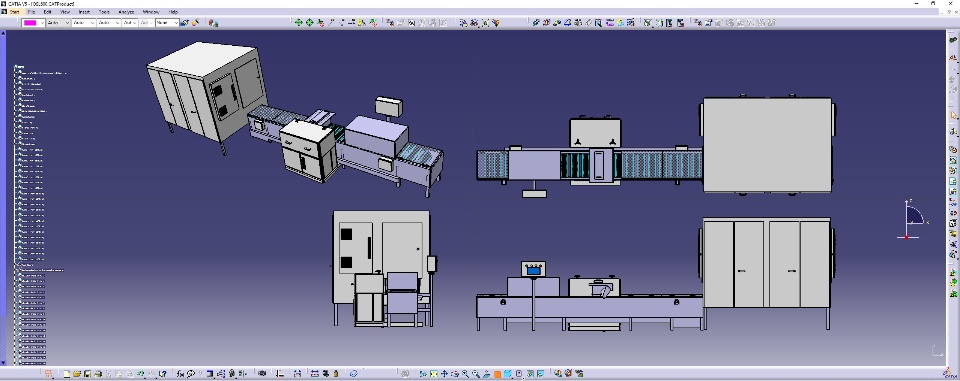Image resolution: width=960 pixels, height=381 pixels.
Task: Create a new document via New icon
Action: [x=66, y=374]
